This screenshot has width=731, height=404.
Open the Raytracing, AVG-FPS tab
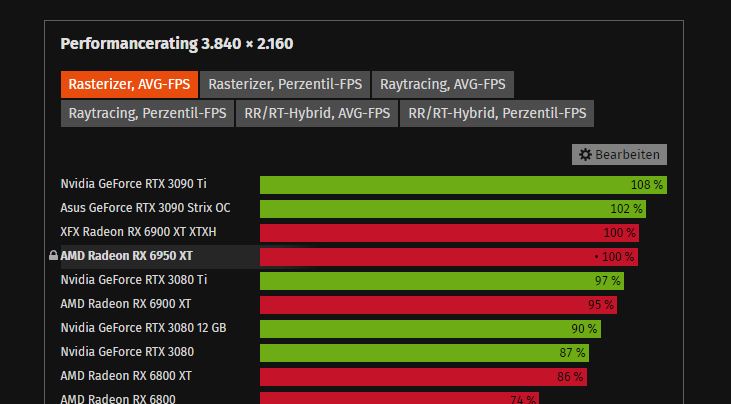tap(442, 84)
